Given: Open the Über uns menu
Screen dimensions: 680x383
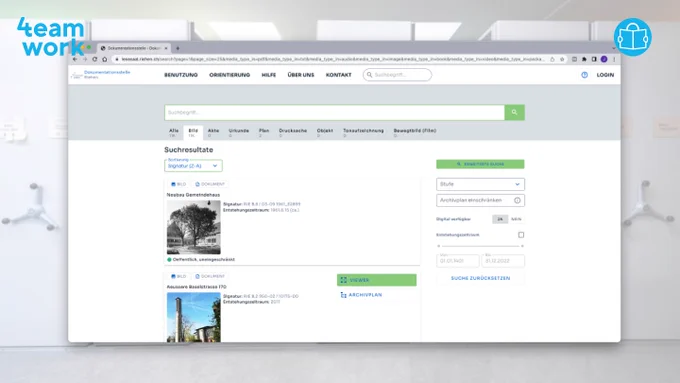Looking at the screenshot, I should tap(301, 75).
